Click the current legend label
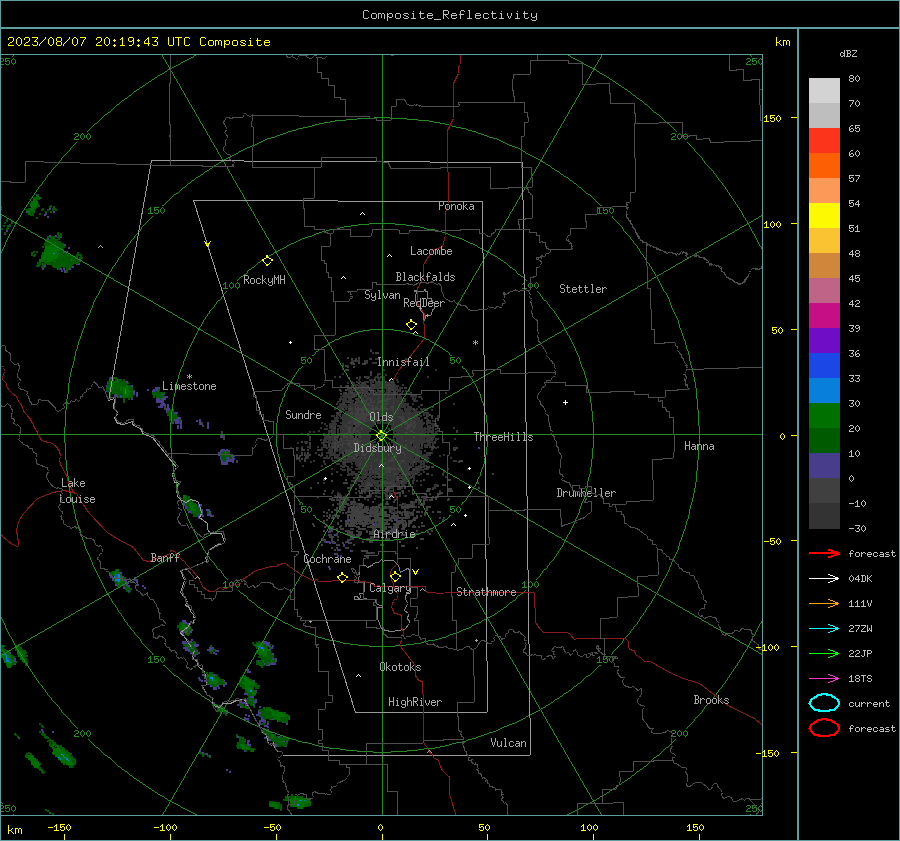This screenshot has width=900, height=841. pyautogui.click(x=869, y=703)
